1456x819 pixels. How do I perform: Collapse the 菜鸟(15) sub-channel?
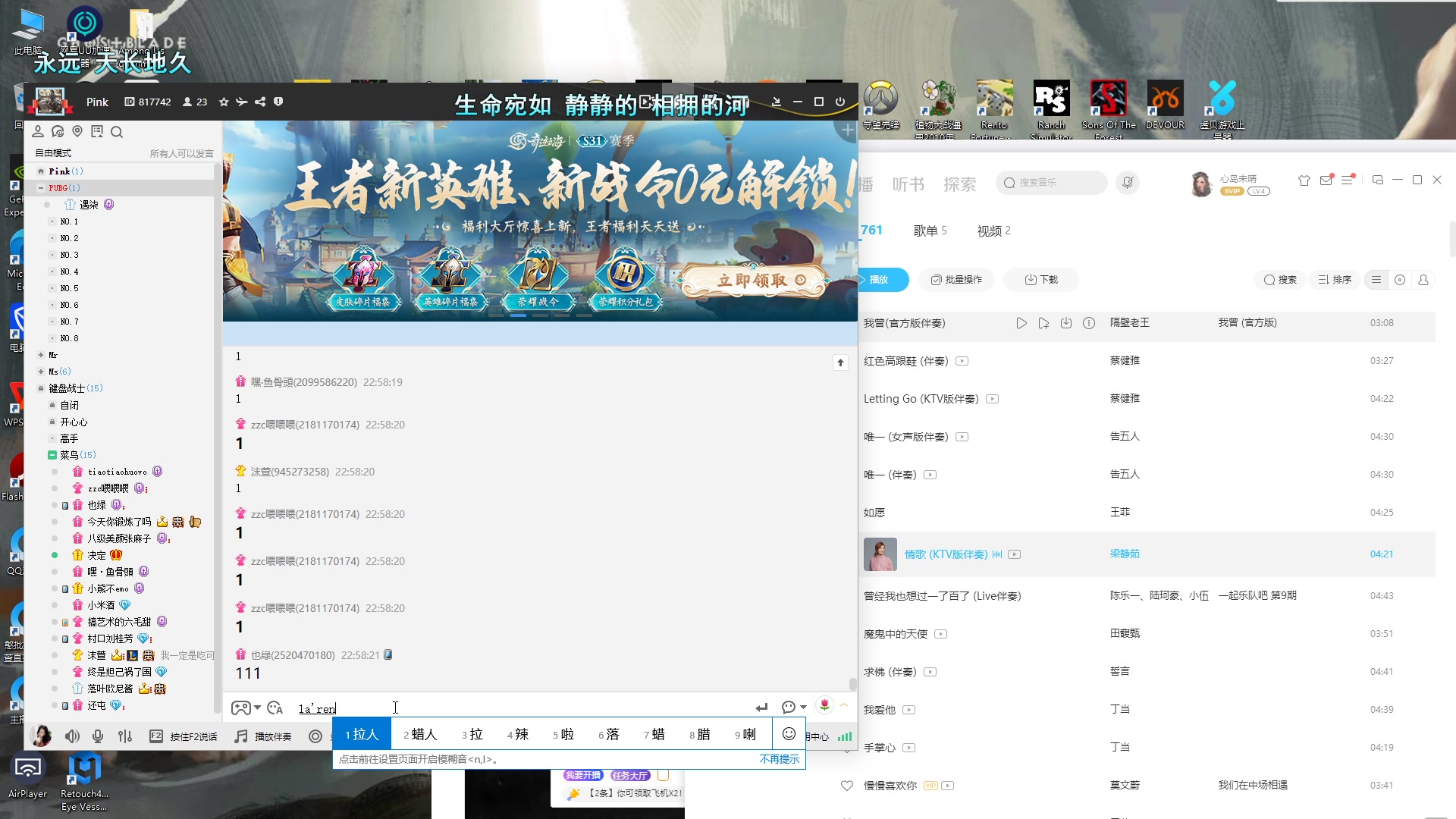pyautogui.click(x=52, y=455)
